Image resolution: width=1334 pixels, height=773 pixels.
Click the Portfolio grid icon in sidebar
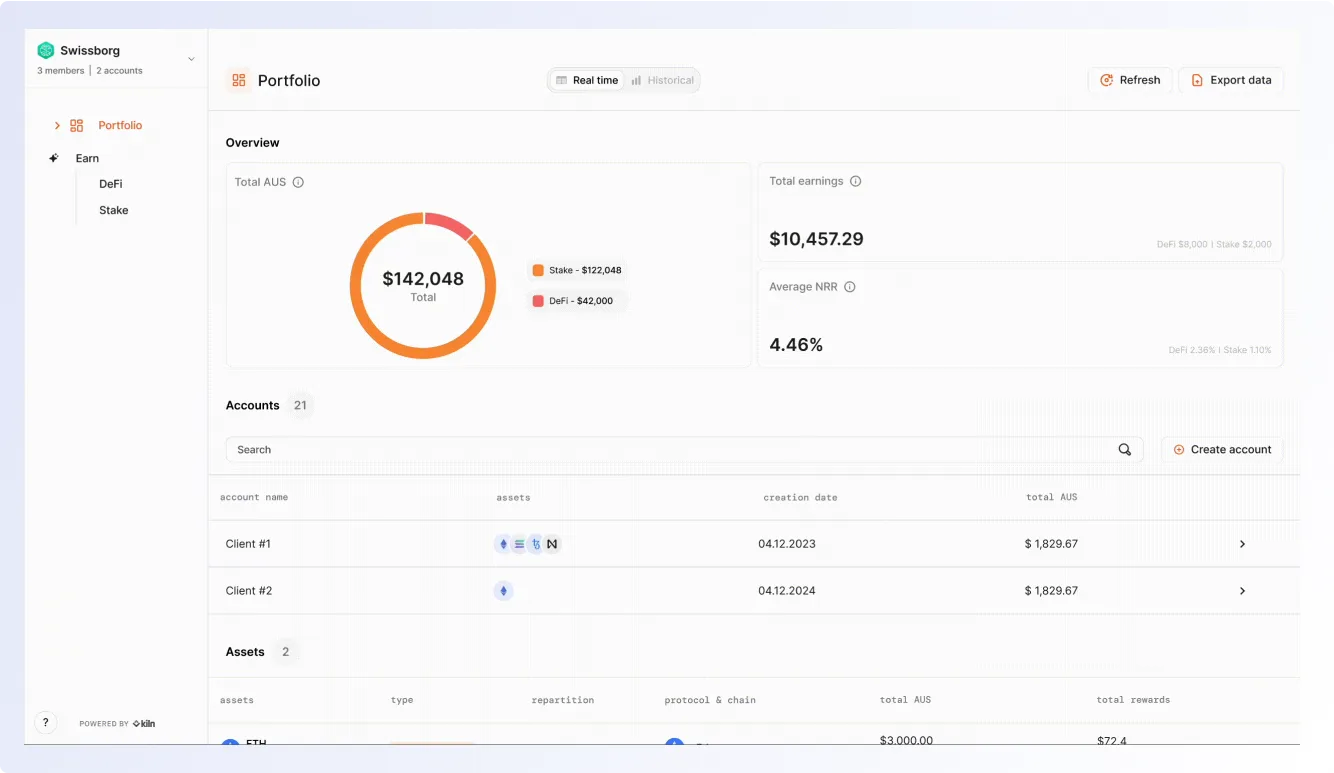pyautogui.click(x=77, y=125)
